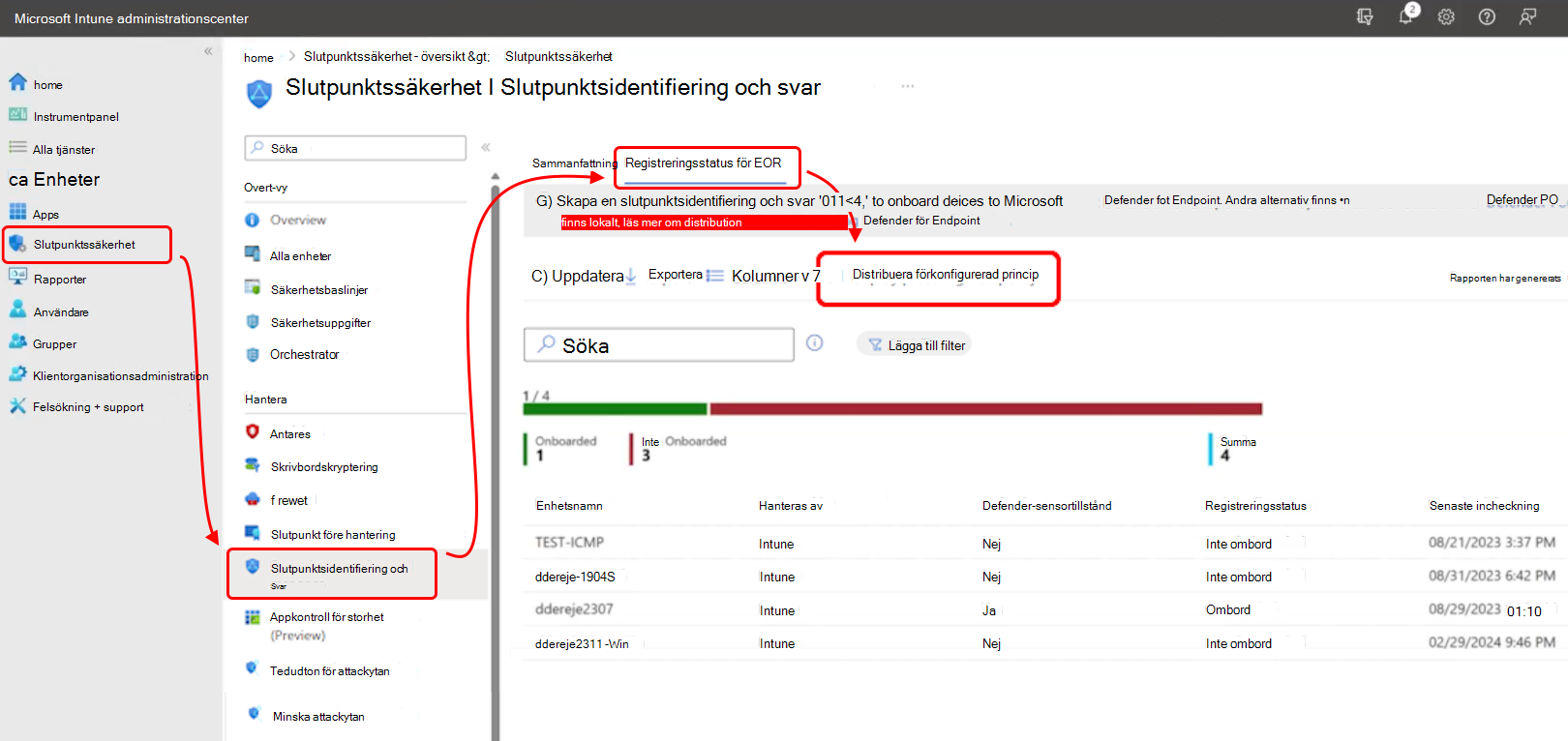Screen dimensions: 1568x741
Task: Collapse the left navigation sidebar with the chevron
Action: coord(208,51)
